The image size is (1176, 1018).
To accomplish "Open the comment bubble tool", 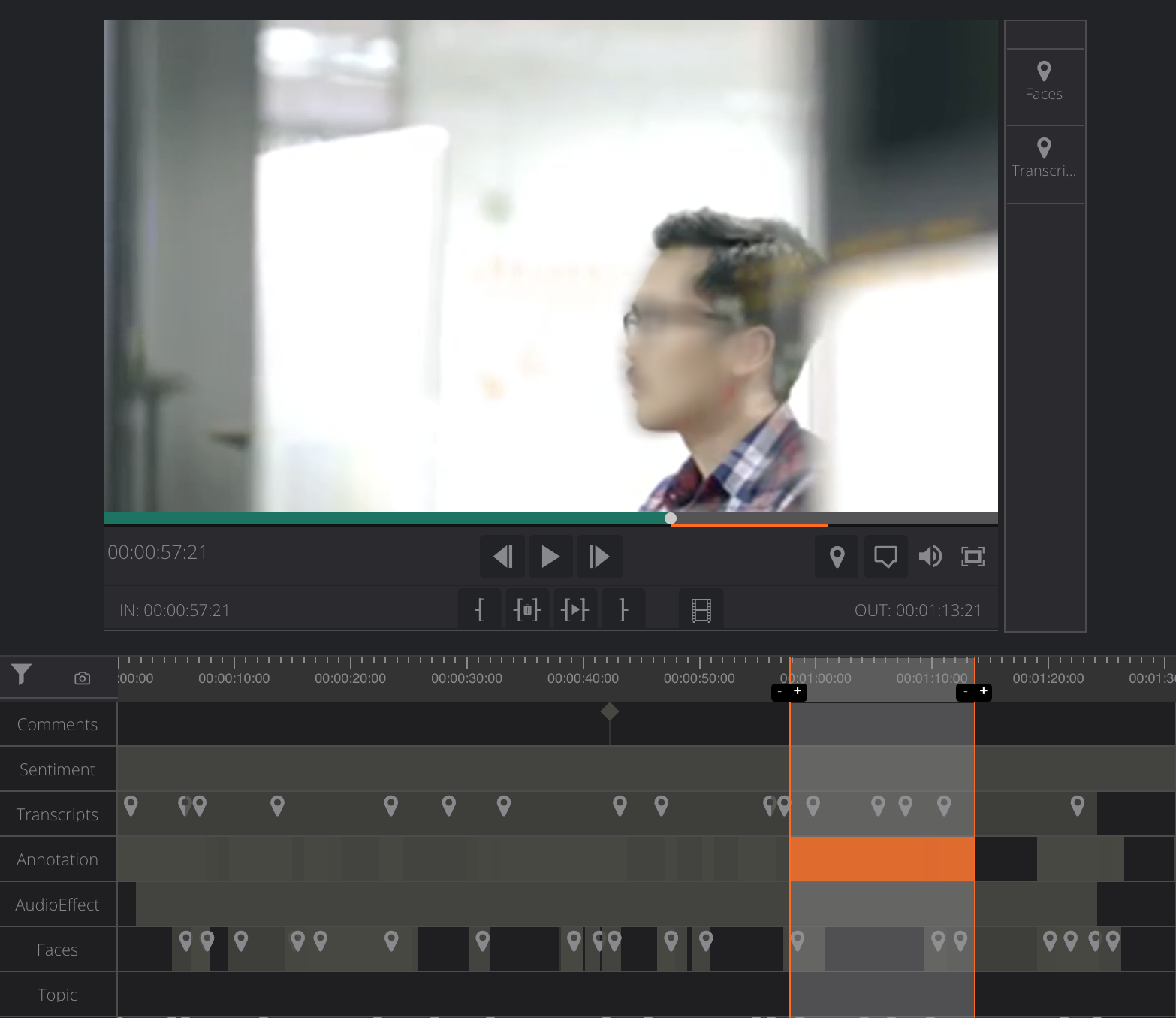I will (x=885, y=557).
